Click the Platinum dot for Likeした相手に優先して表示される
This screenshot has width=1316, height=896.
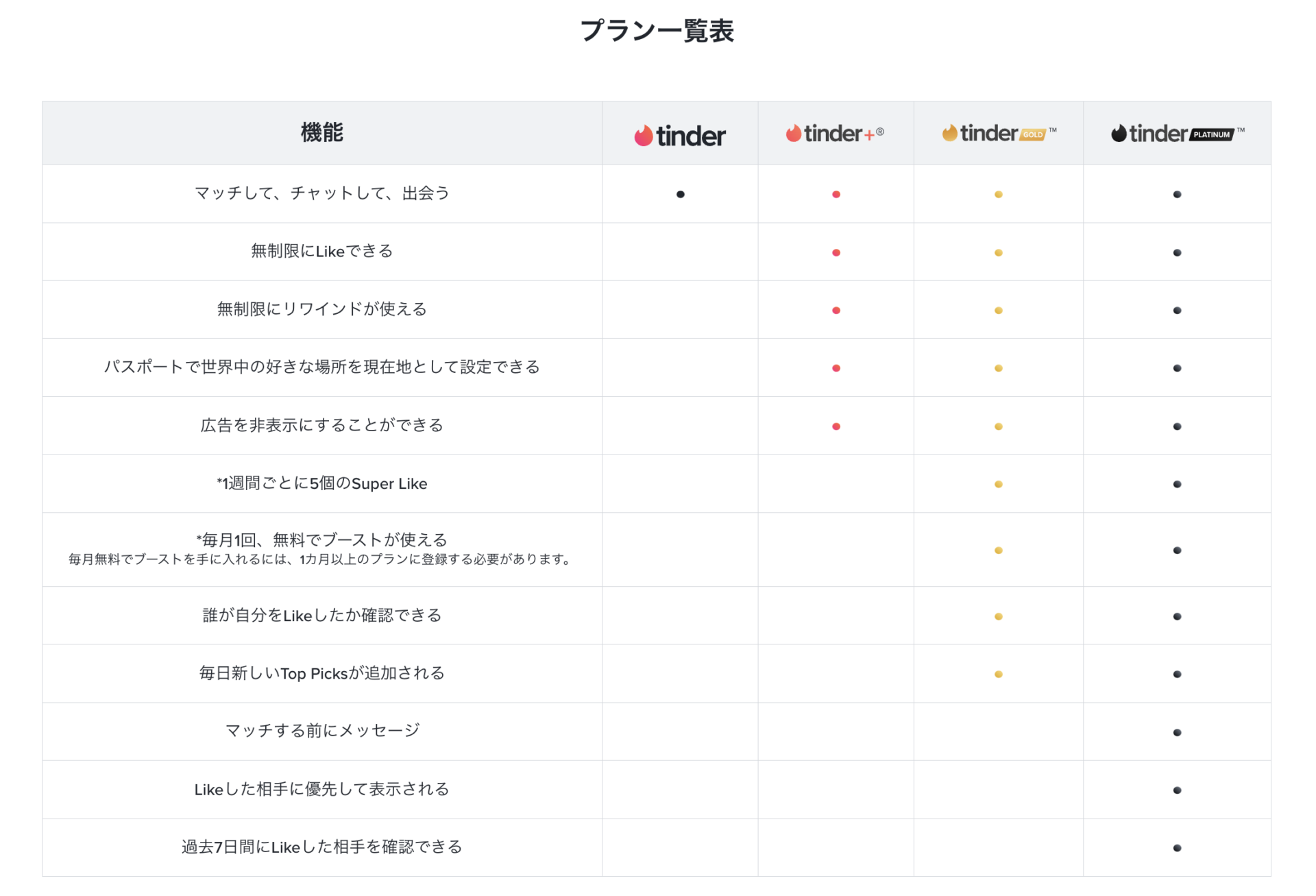tap(1177, 789)
